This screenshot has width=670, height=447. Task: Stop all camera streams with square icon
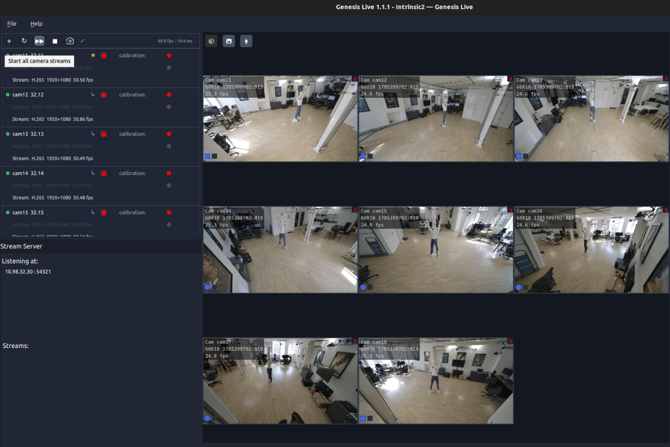click(x=55, y=41)
